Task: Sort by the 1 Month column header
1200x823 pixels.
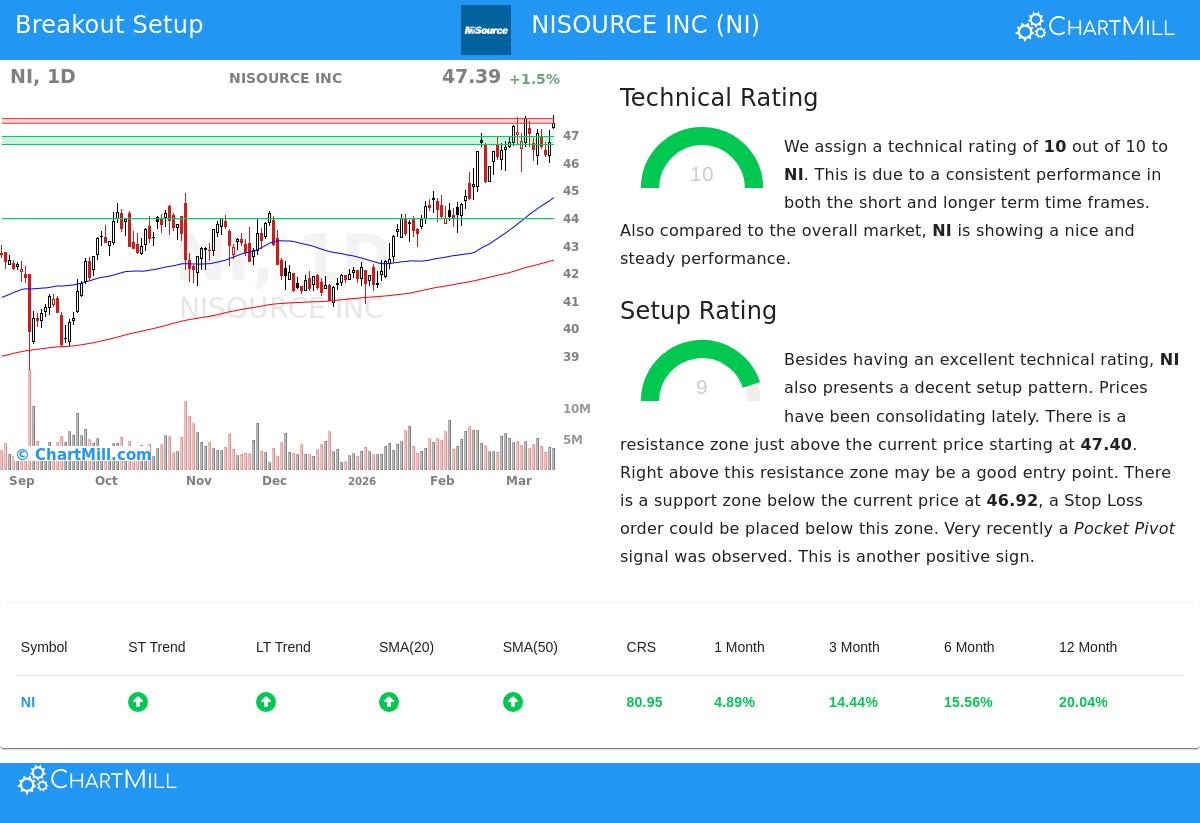Action: coord(739,647)
